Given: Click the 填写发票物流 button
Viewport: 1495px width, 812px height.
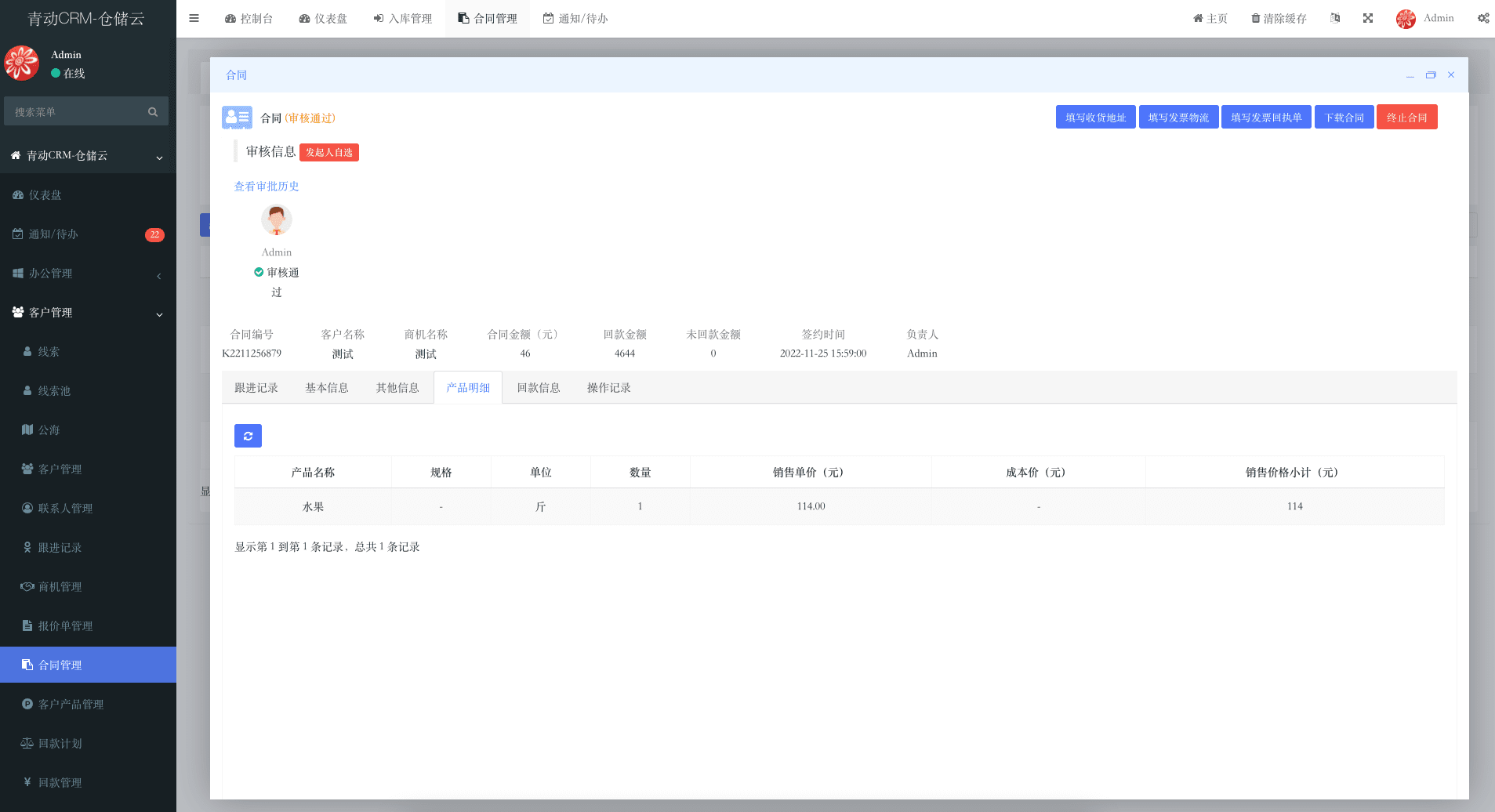Looking at the screenshot, I should tap(1178, 118).
